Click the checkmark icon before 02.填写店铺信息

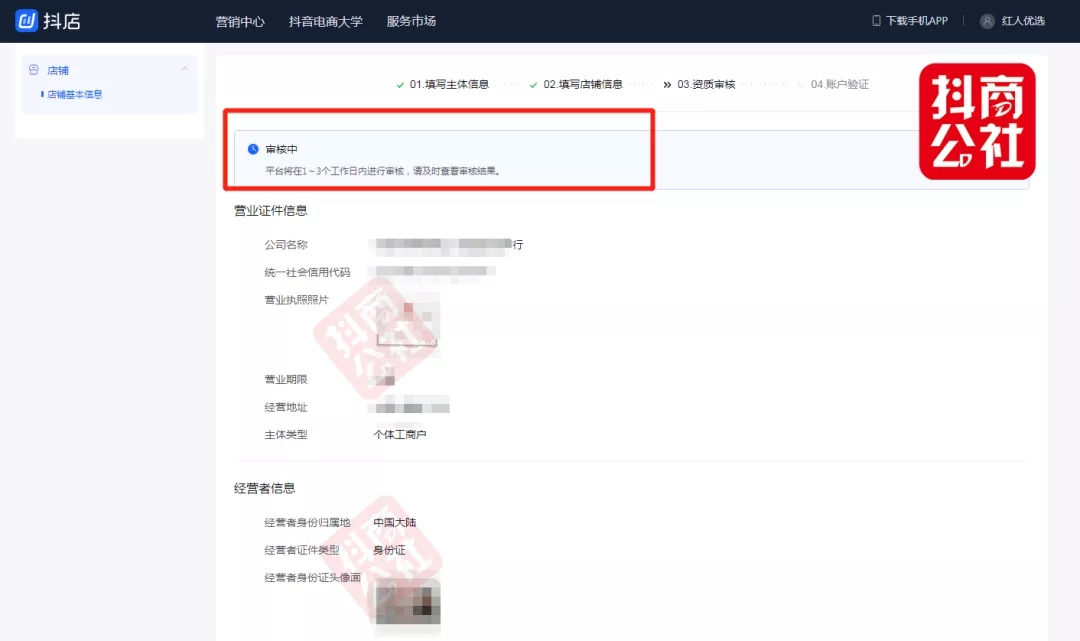pyautogui.click(x=533, y=85)
